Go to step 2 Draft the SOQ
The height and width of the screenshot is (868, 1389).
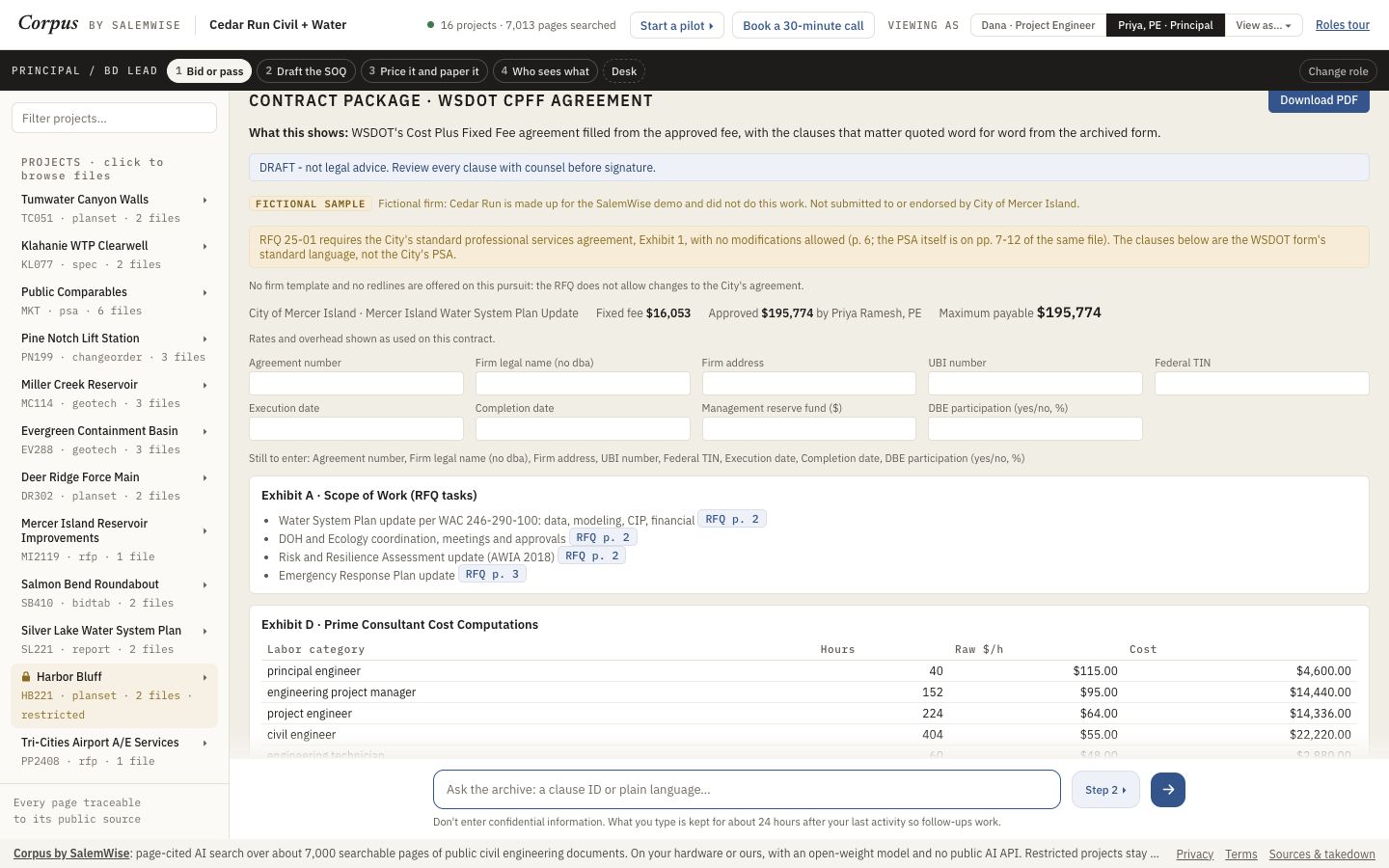(306, 71)
